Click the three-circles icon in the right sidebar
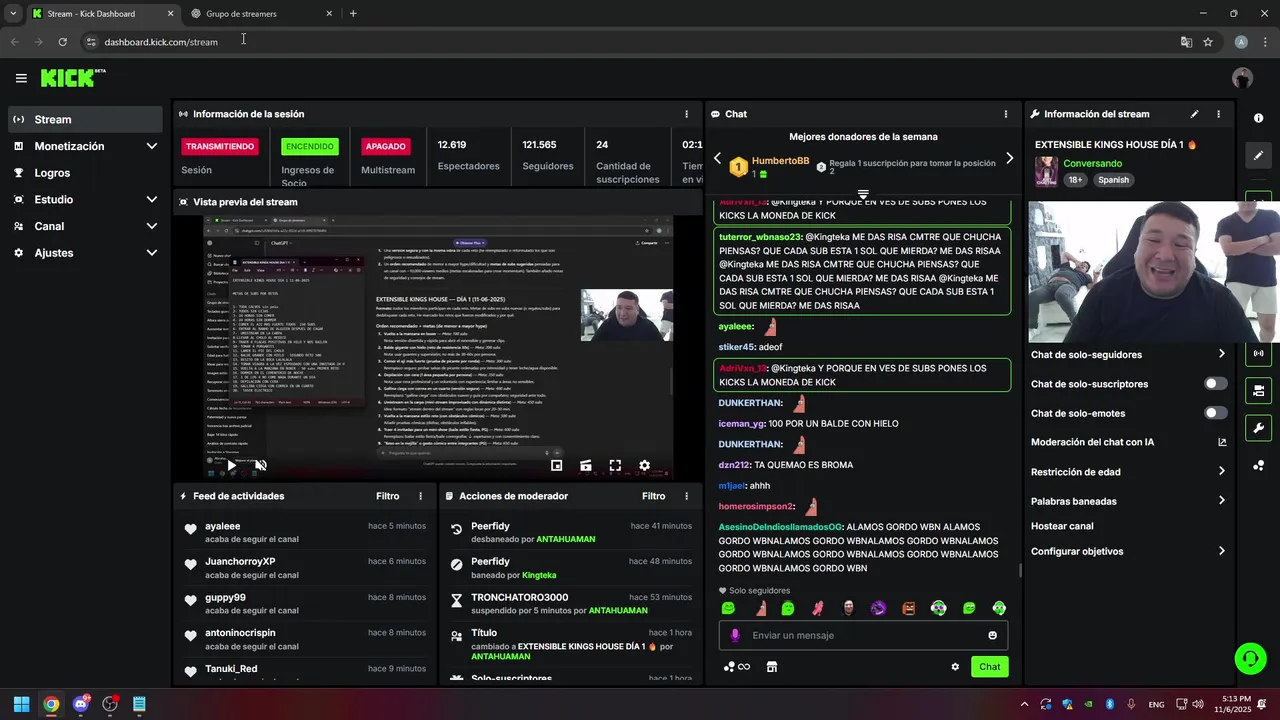 point(1258,466)
